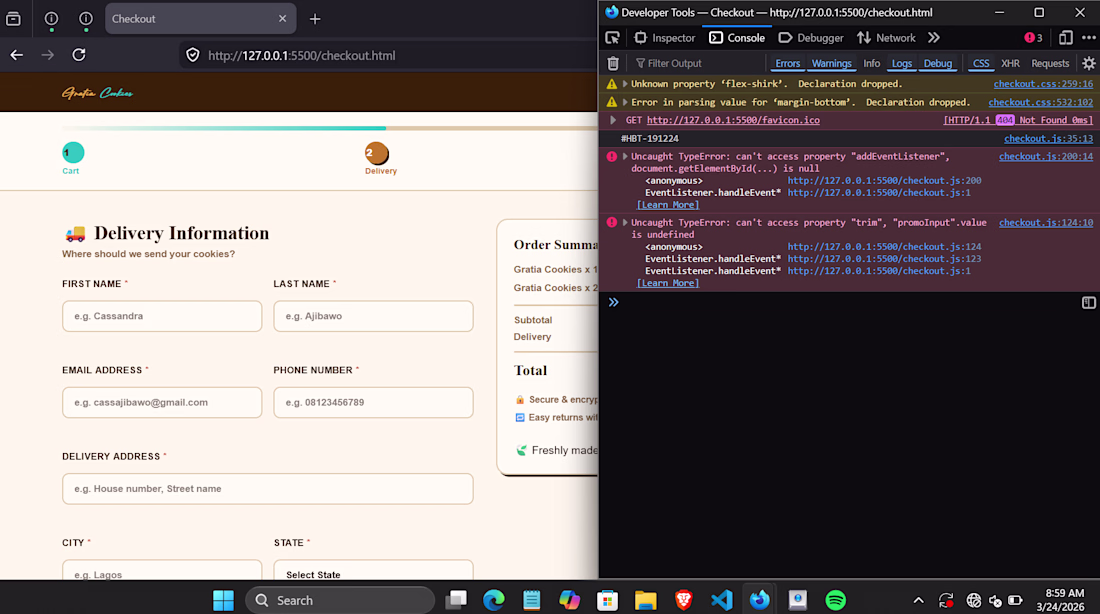Toggle the Info console filter
The width and height of the screenshot is (1100, 614).
click(x=871, y=63)
